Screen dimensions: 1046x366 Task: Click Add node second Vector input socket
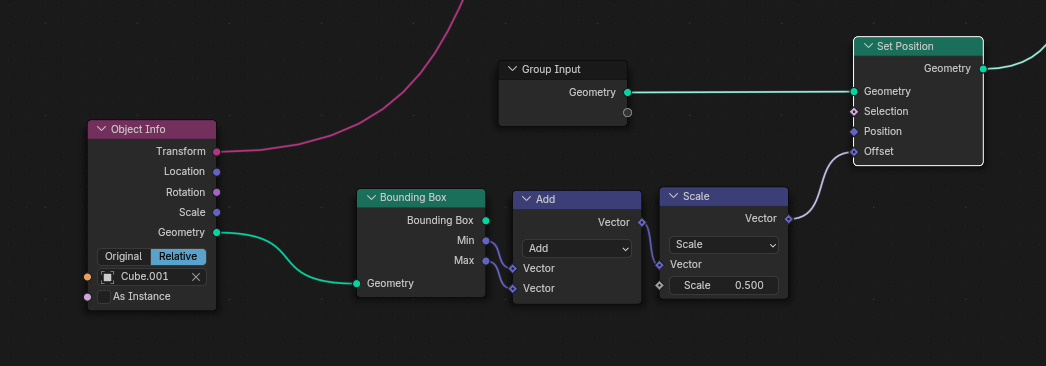click(513, 289)
